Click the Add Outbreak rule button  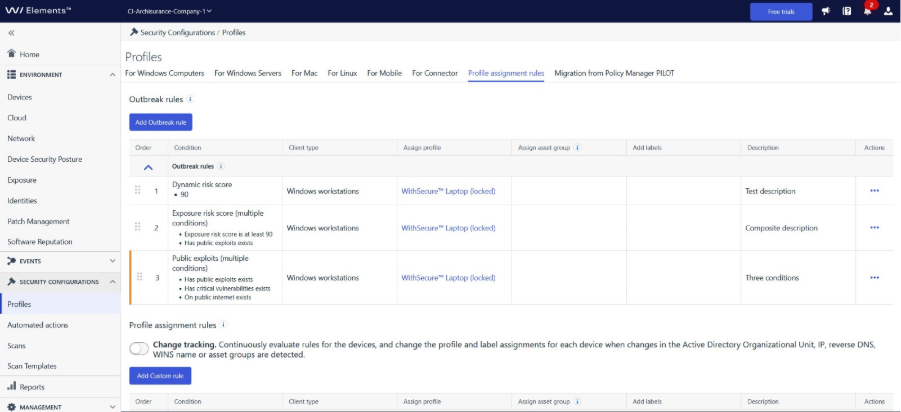(x=160, y=122)
